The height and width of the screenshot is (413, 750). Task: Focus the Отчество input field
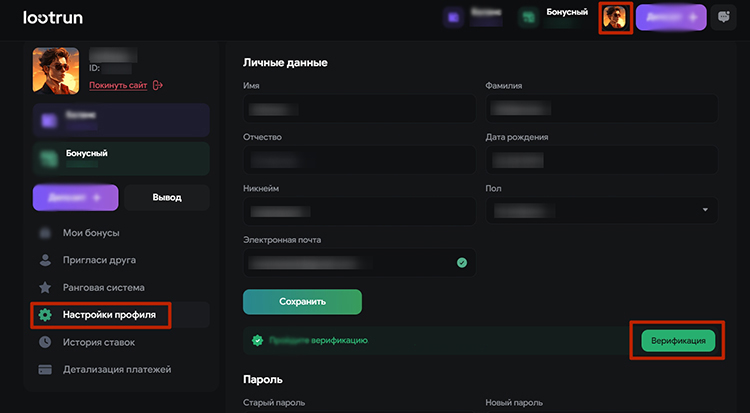coord(359,160)
